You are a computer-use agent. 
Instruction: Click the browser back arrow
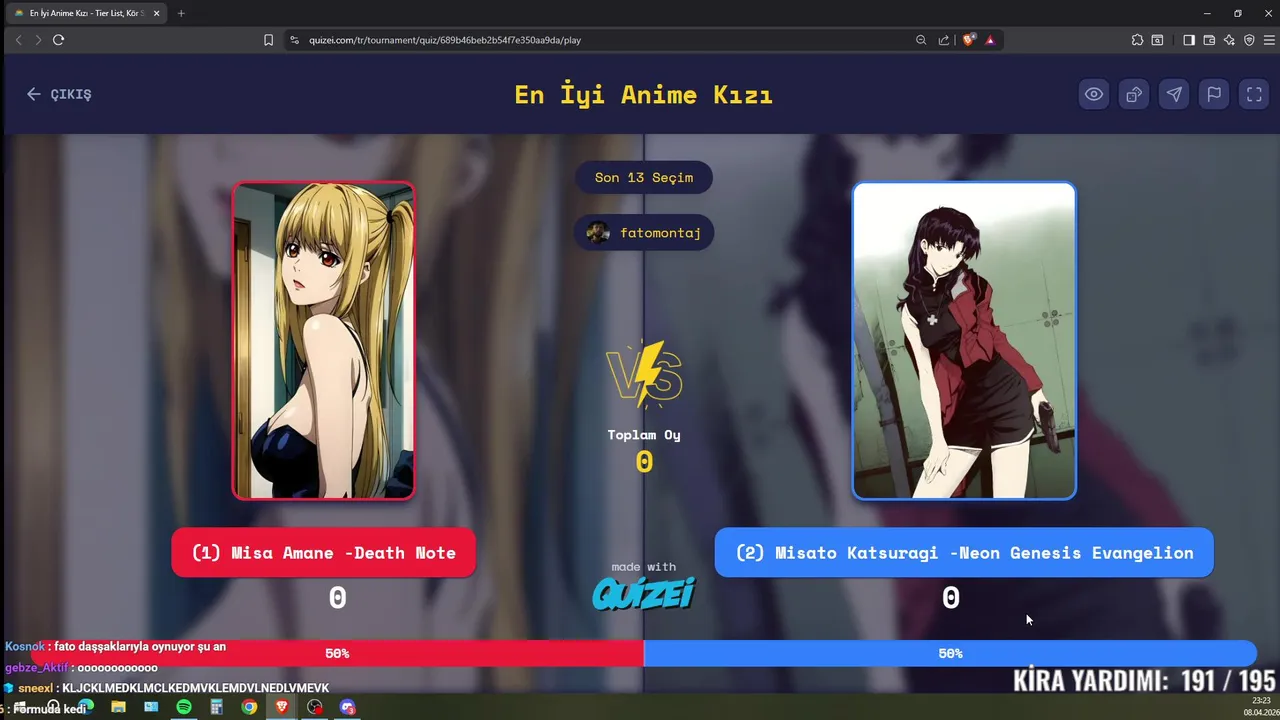click(x=18, y=40)
